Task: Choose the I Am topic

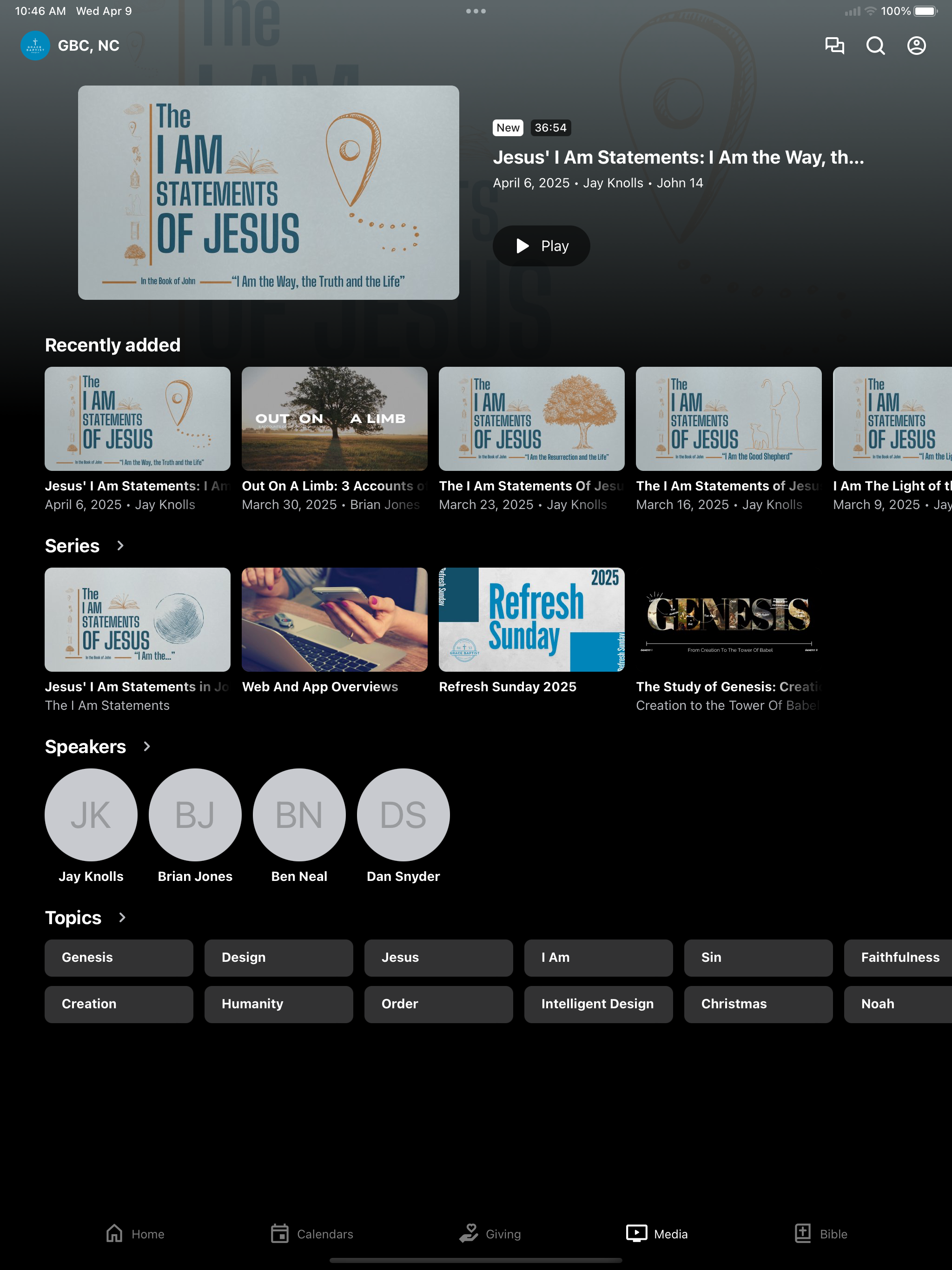Action: [598, 958]
